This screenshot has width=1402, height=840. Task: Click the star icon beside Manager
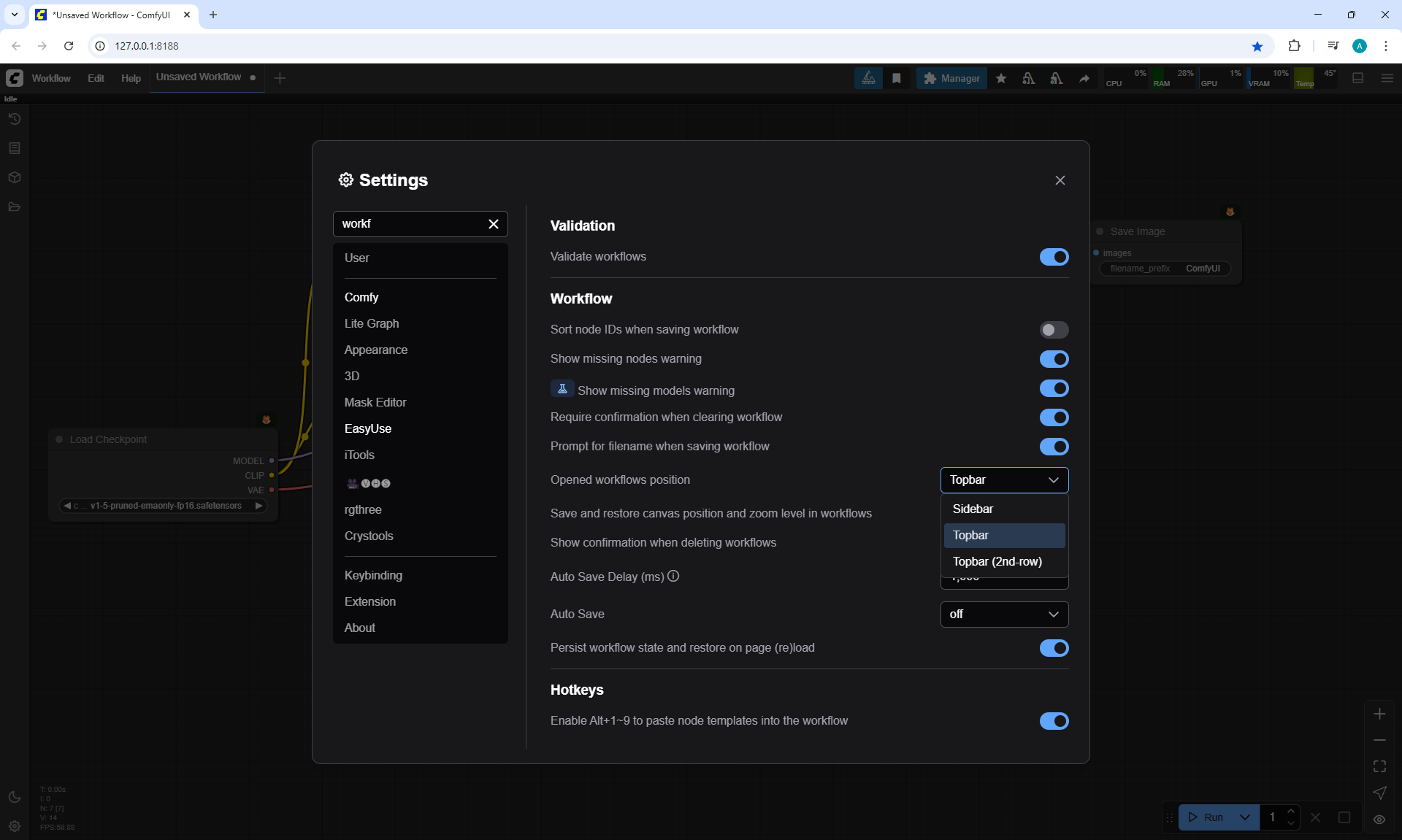1001,78
